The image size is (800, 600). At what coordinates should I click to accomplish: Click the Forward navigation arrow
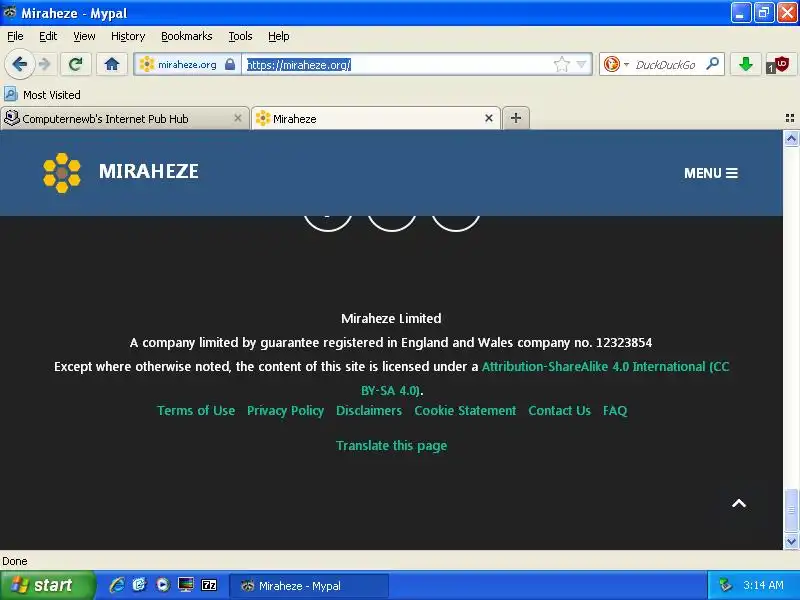click(x=45, y=65)
